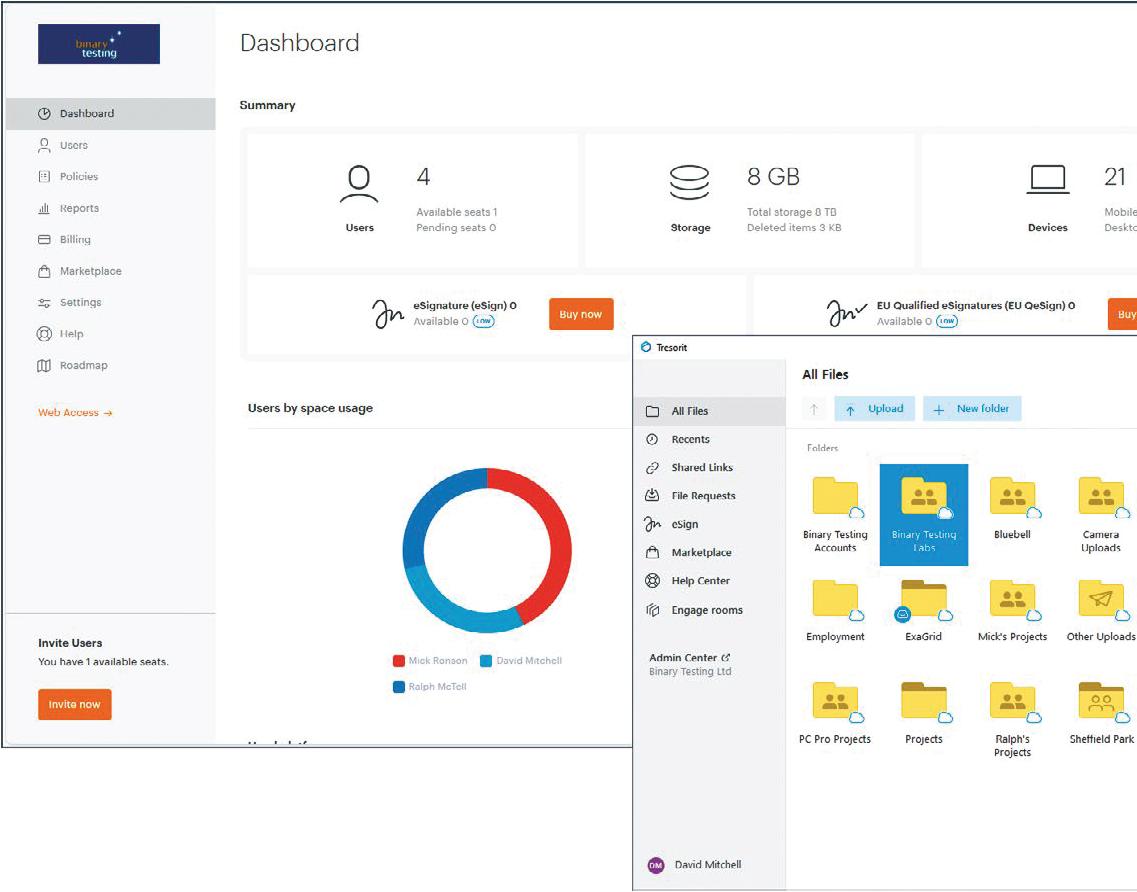Open Engage rooms in Tresorit sidebar
The width and height of the screenshot is (1137, 892).
pos(709,611)
